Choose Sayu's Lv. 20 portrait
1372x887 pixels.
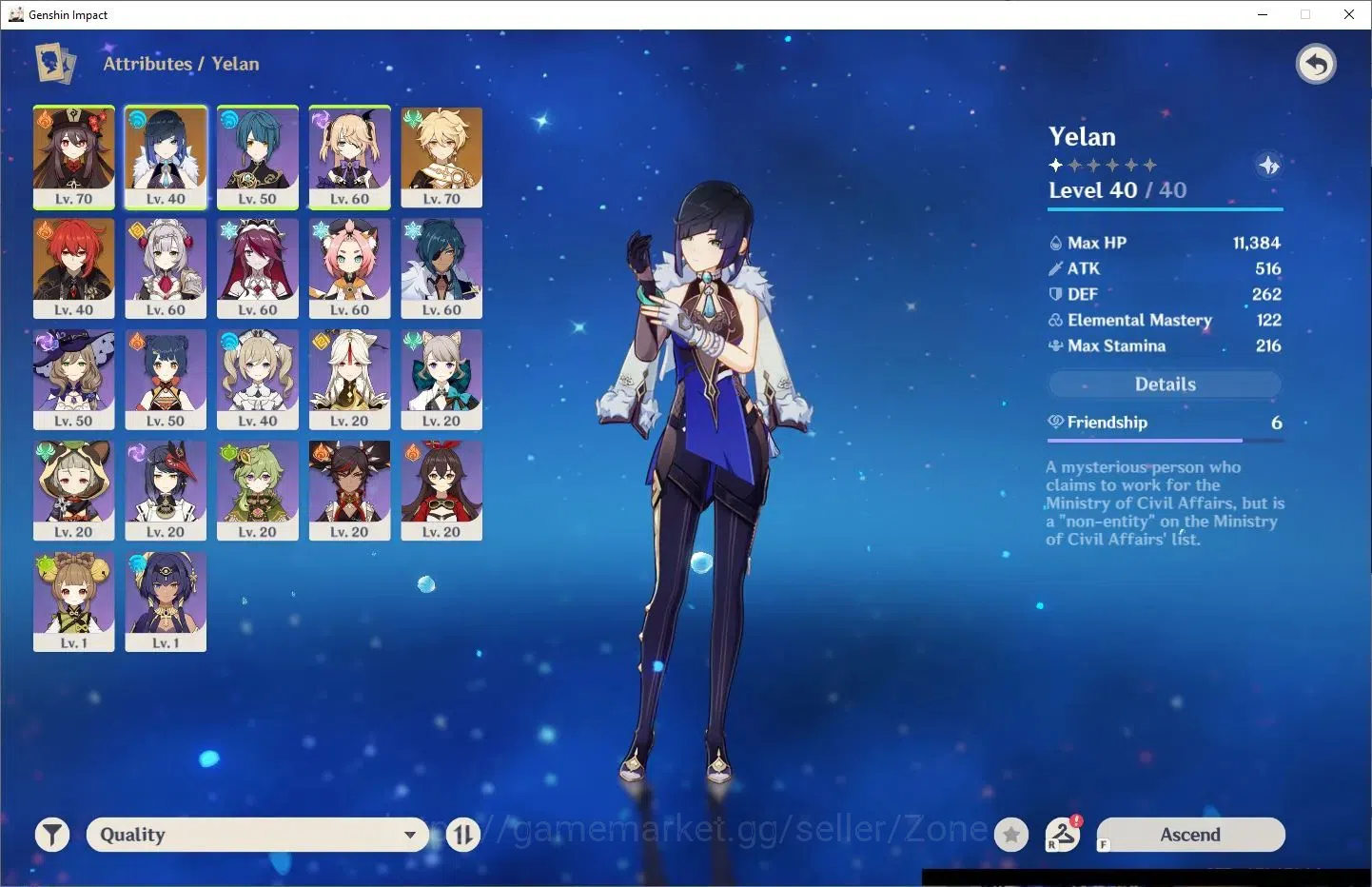pyautogui.click(x=74, y=490)
